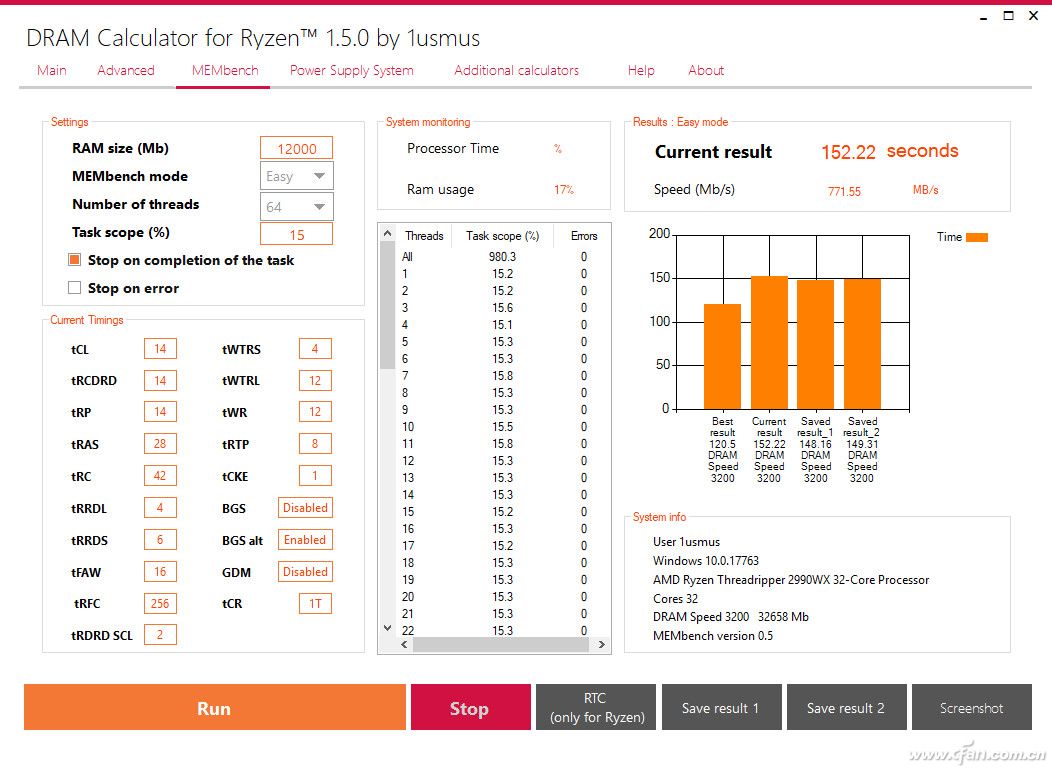The width and height of the screenshot is (1052, 771).
Task: Click the red Stop button
Action: 470,707
